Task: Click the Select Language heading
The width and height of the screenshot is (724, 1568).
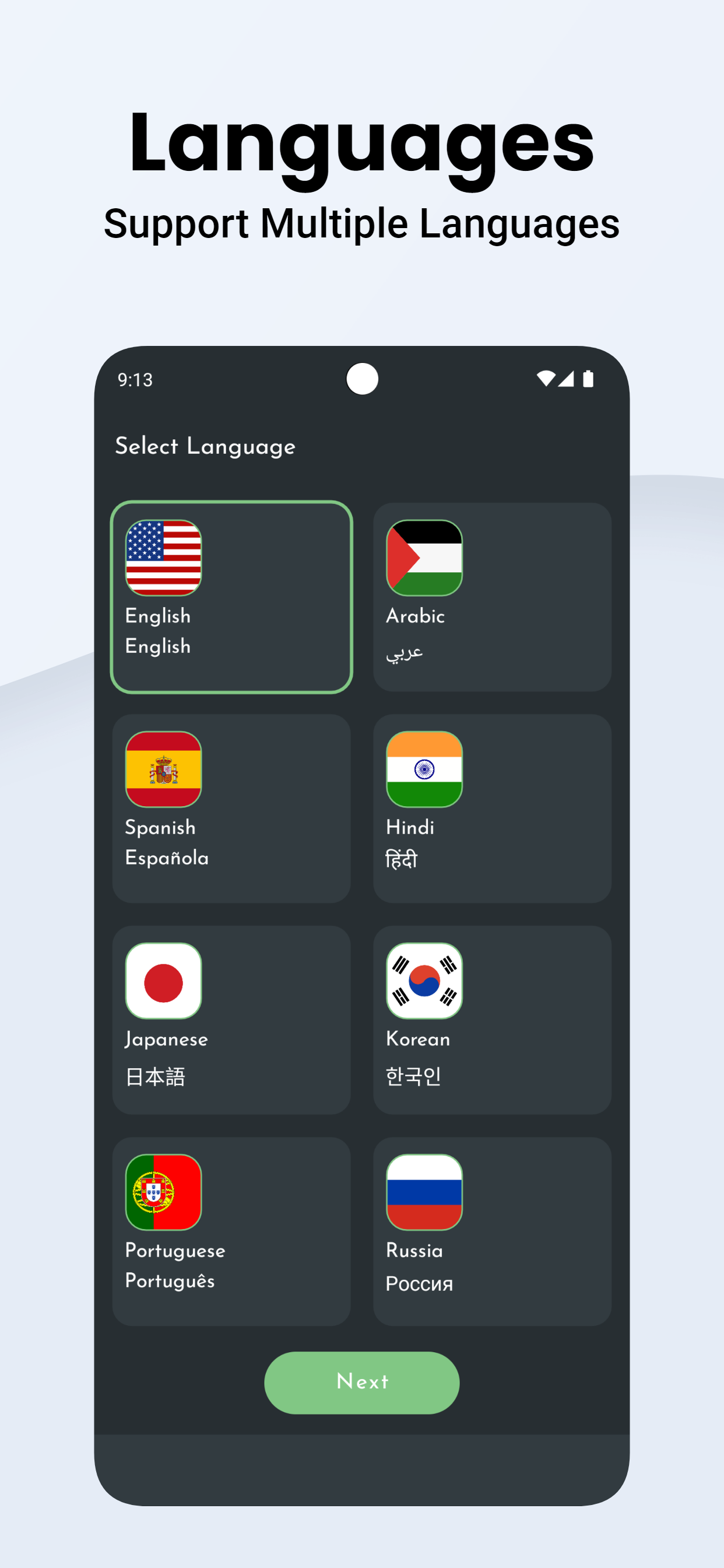Action: pos(205,447)
